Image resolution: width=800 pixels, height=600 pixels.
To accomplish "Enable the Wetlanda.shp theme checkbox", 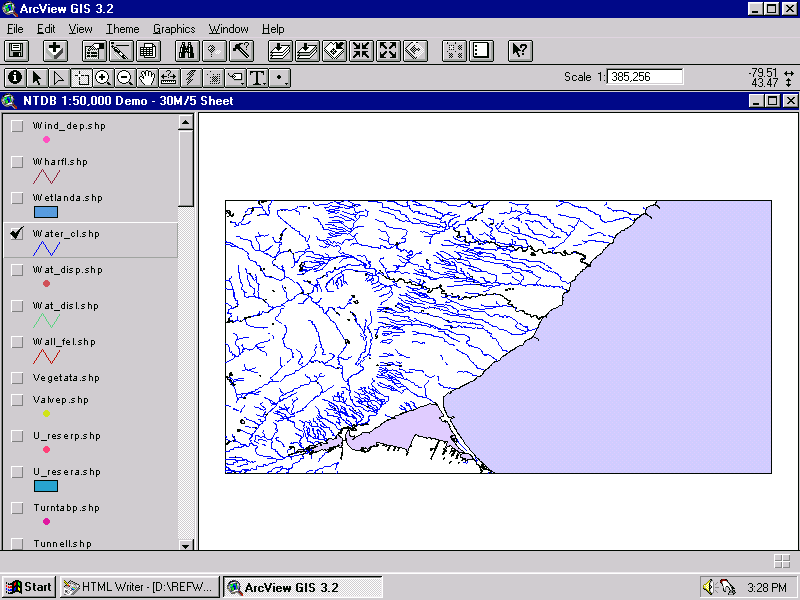I will click(17, 197).
